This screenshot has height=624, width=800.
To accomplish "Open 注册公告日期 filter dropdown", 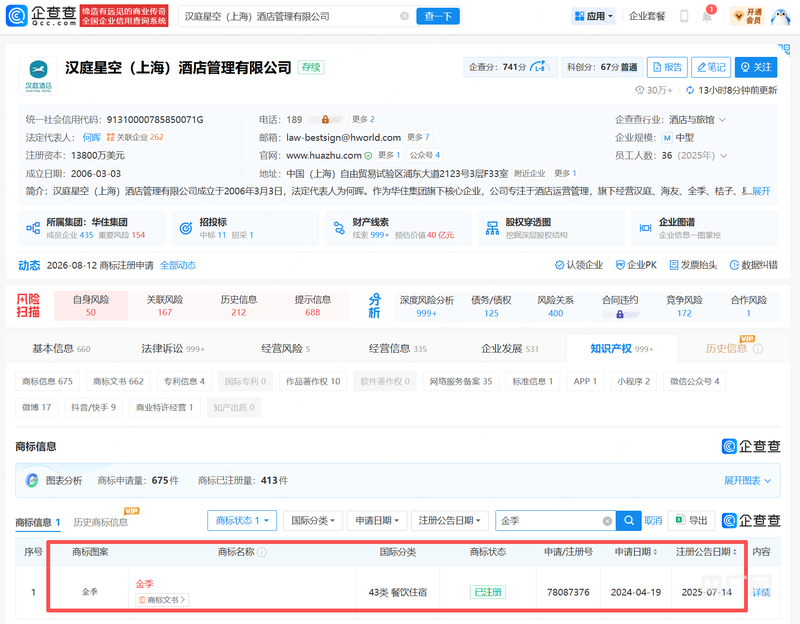I will tap(450, 520).
